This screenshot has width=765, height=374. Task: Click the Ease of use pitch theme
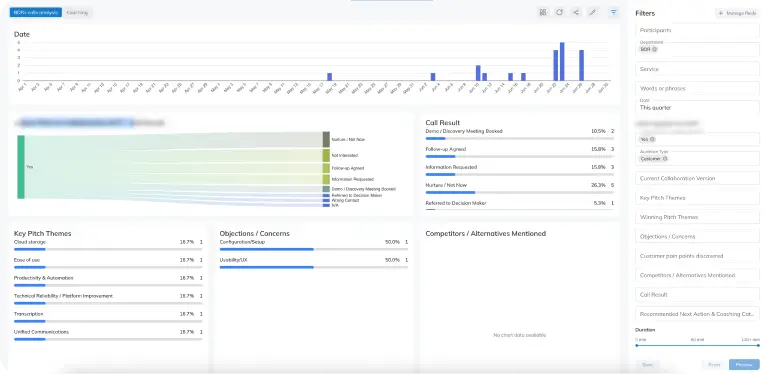coord(108,263)
